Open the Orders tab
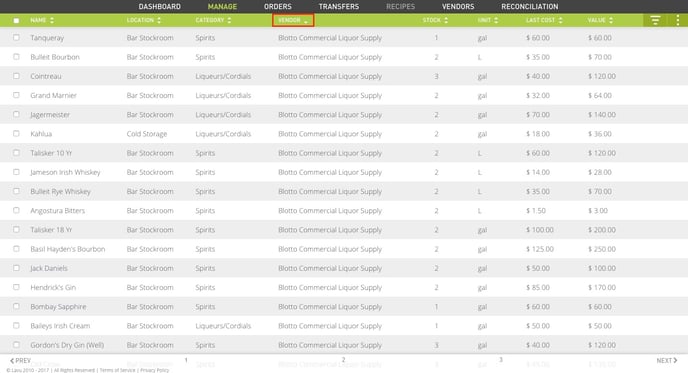 click(278, 7)
